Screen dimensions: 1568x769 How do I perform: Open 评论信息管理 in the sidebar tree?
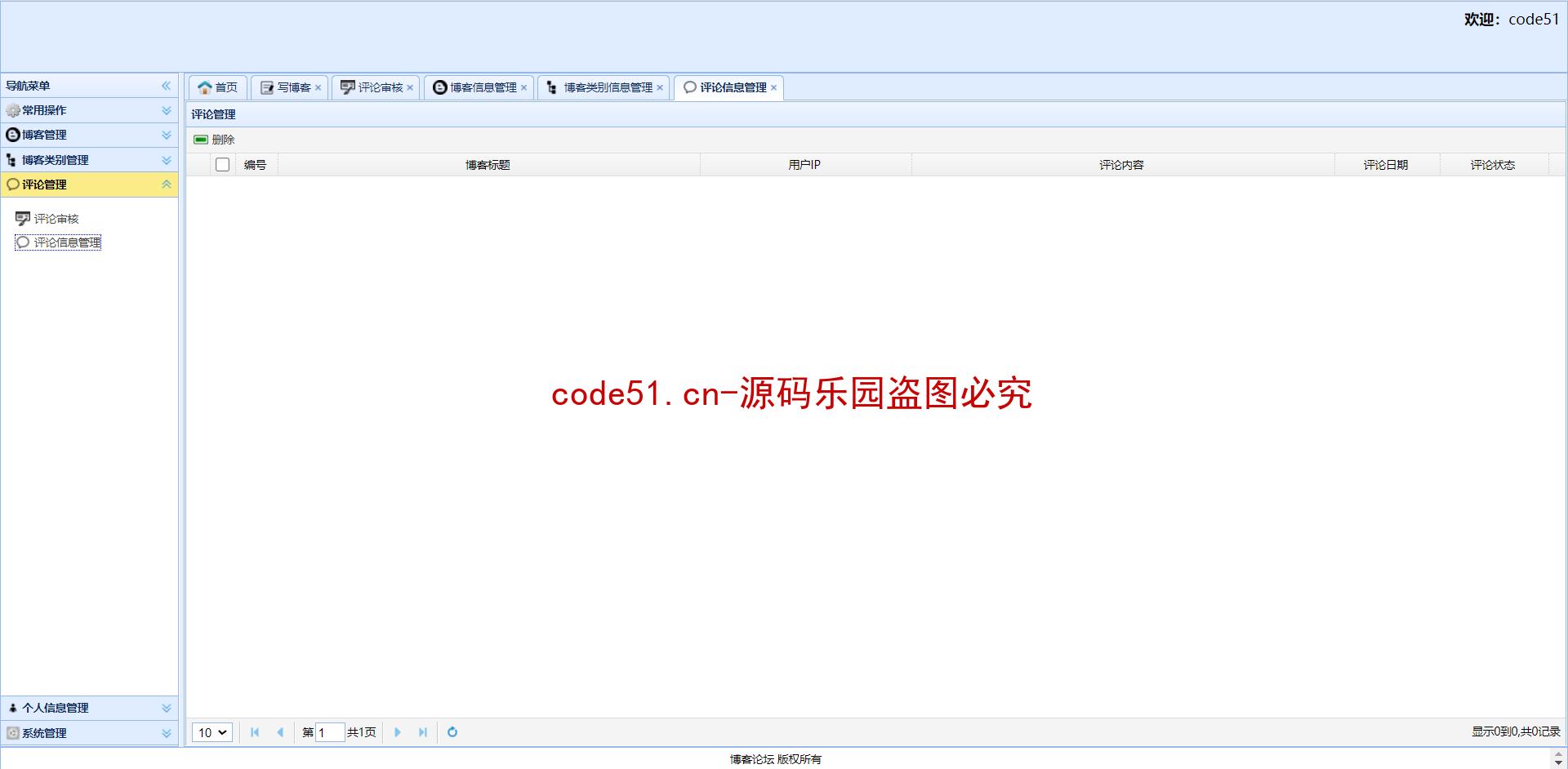pyautogui.click(x=58, y=242)
